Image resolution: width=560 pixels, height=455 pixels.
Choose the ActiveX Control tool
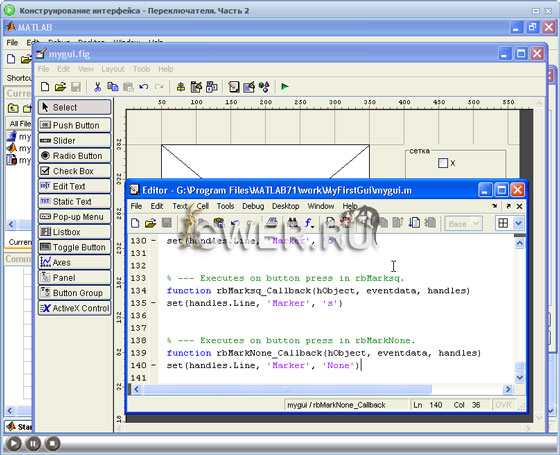tap(75, 308)
